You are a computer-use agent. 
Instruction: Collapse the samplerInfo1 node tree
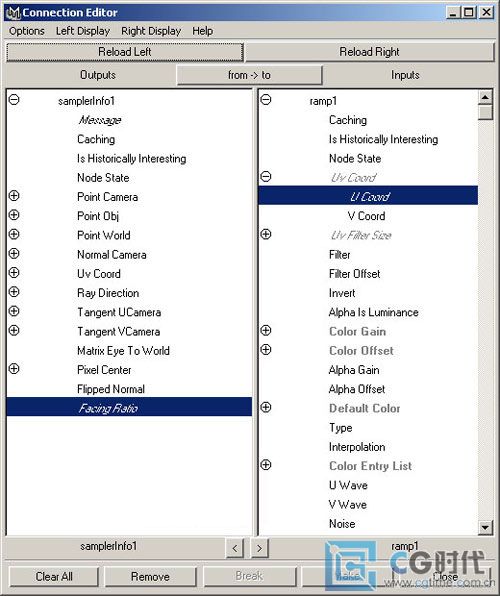point(14,100)
